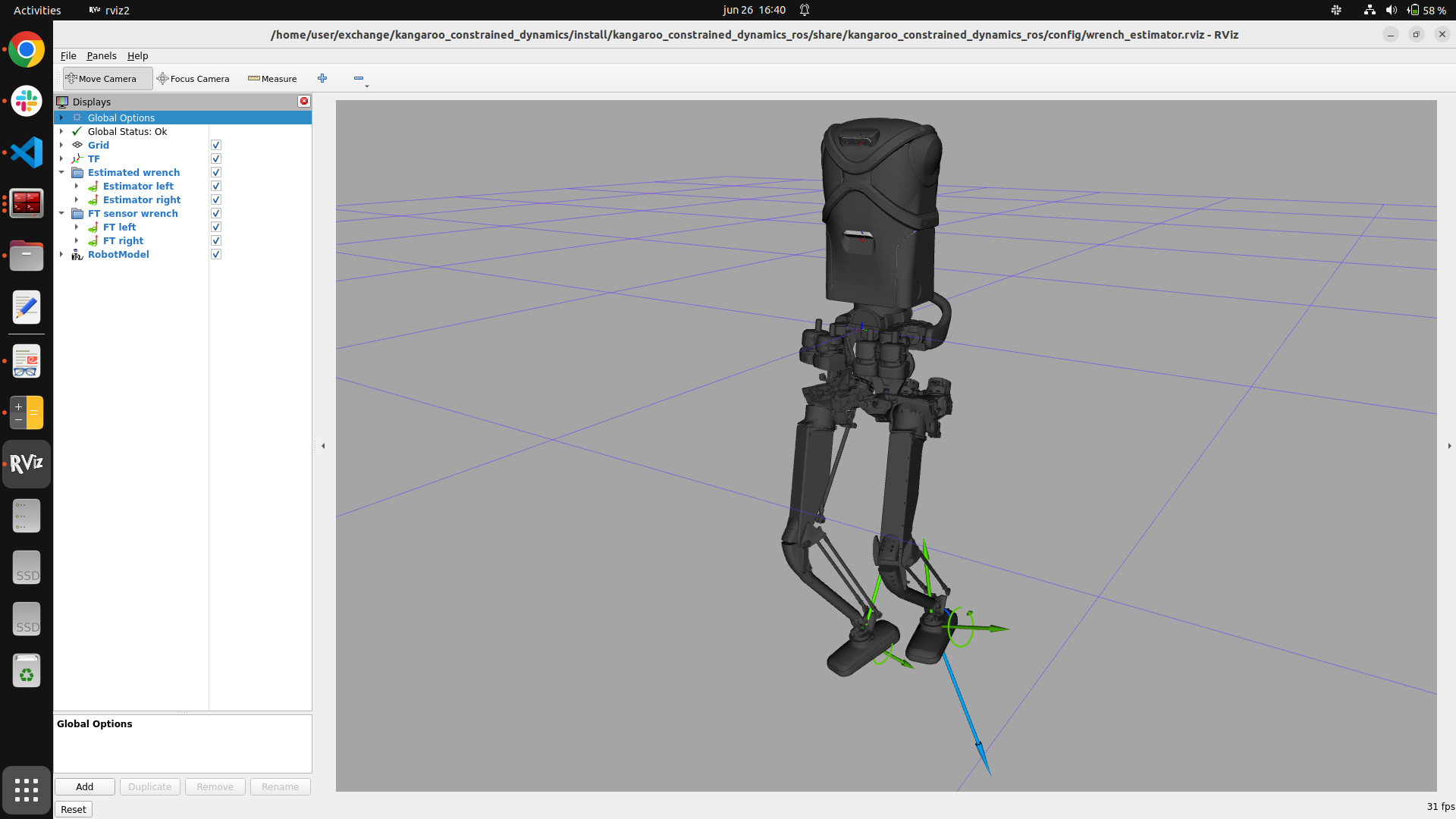
Task: Select the Measure tool
Action: pyautogui.click(x=272, y=78)
